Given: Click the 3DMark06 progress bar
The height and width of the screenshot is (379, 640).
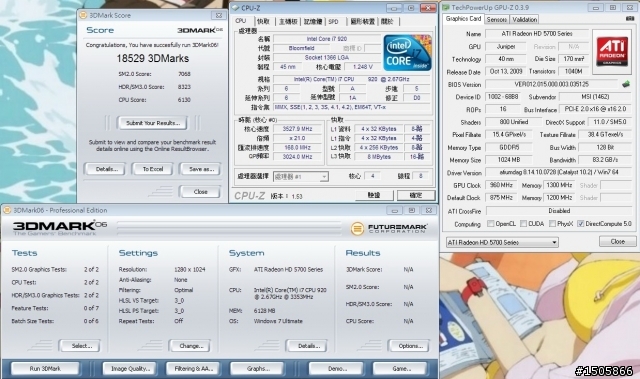Looking at the screenshot, I should [229, 228].
